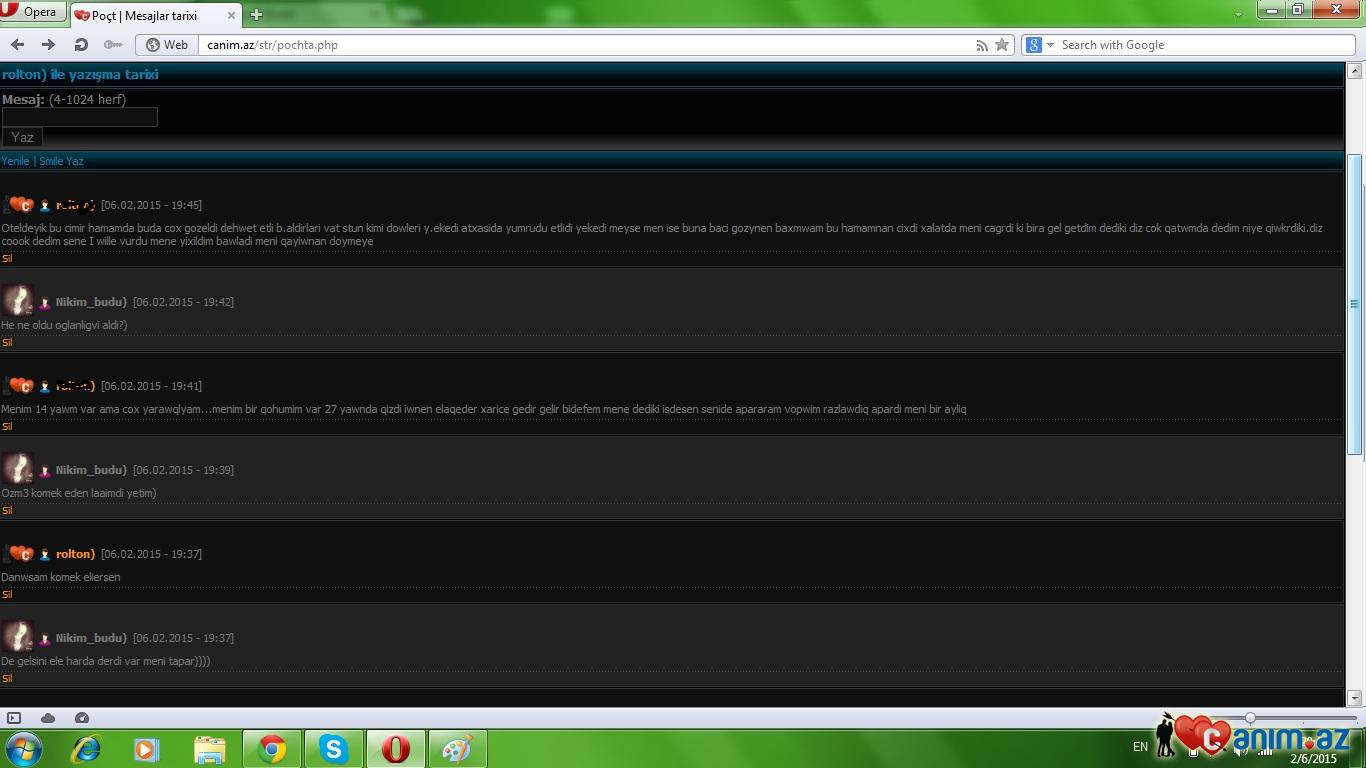Viewport: 1366px width, 768px height.
Task: Click the RSS feed icon in address bar
Action: 982,45
